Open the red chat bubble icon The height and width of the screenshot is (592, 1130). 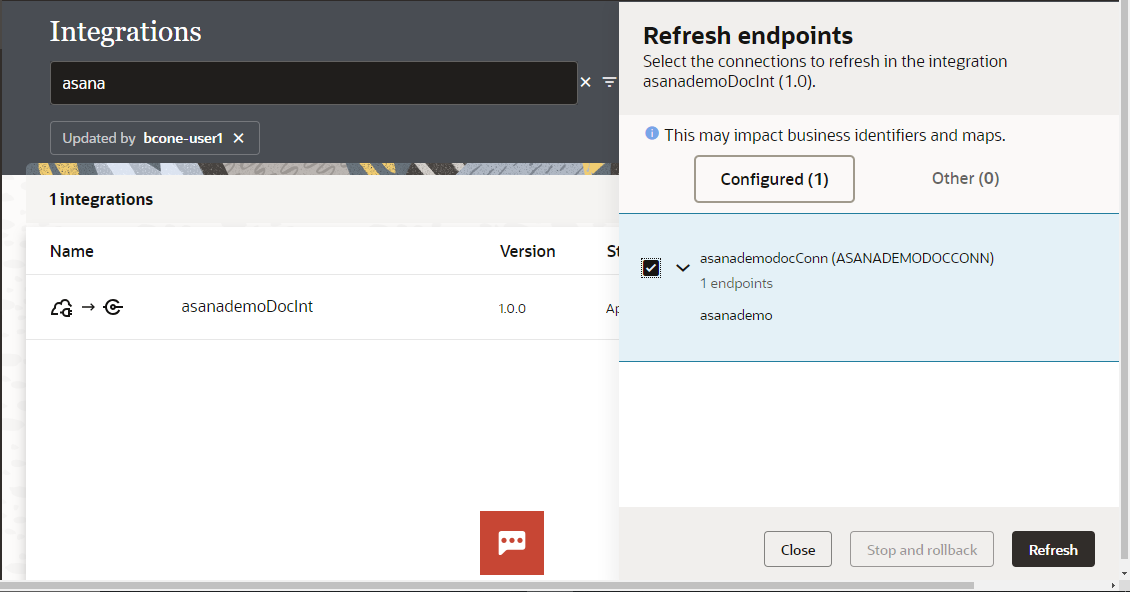[512, 542]
